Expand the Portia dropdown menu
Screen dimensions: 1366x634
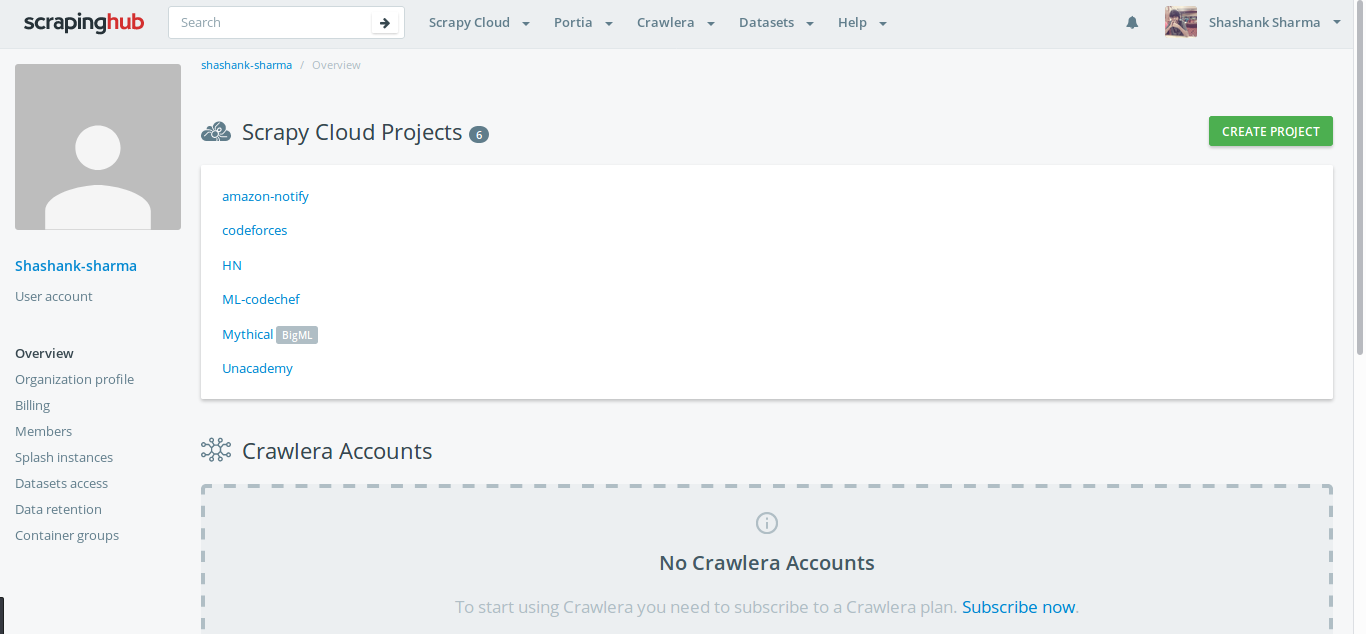(x=583, y=22)
